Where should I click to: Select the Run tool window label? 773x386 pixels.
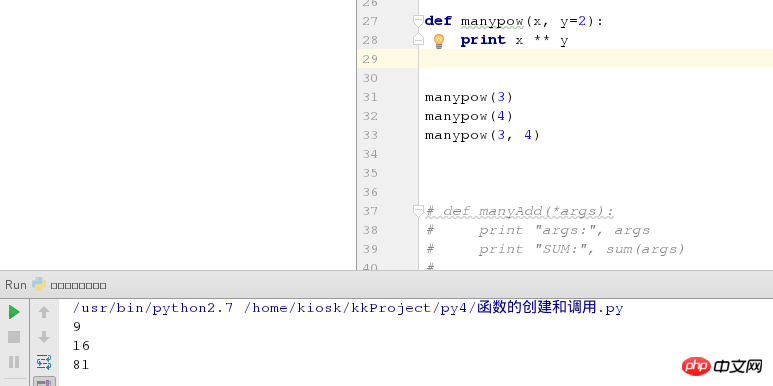click(16, 285)
